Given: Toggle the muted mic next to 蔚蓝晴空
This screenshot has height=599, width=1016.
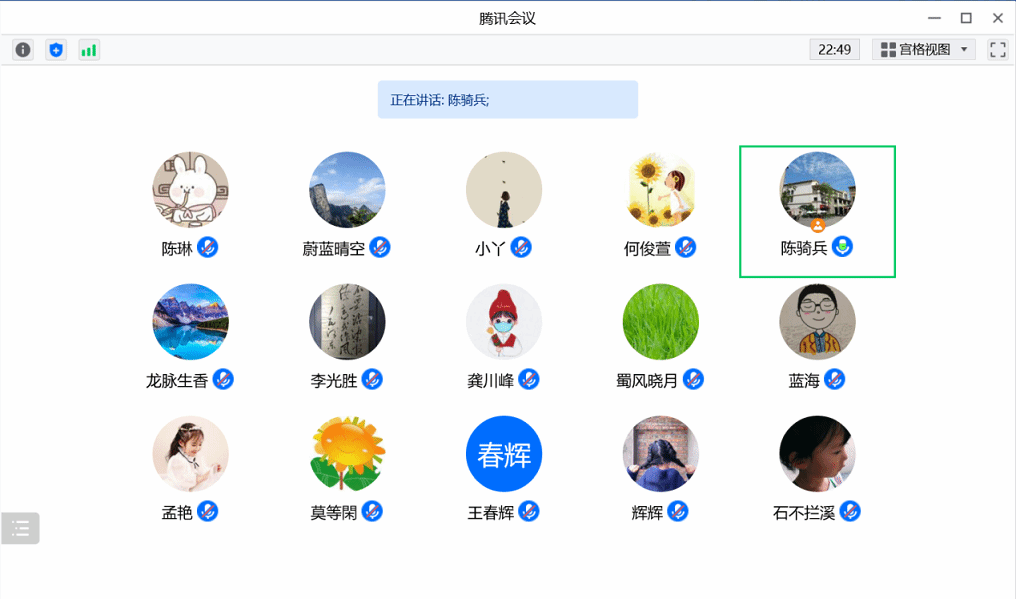Looking at the screenshot, I should [380, 247].
